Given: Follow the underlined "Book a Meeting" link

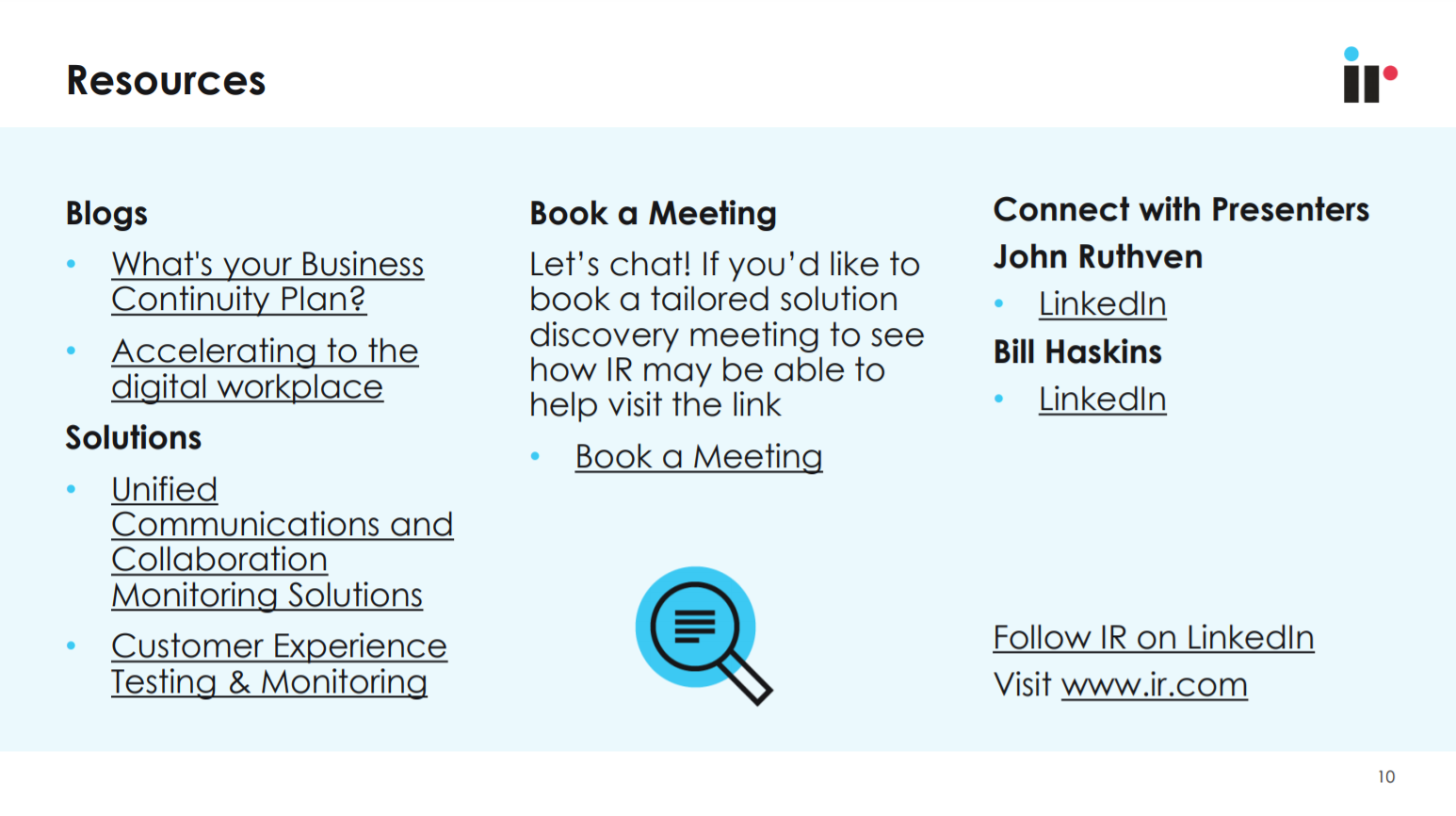Looking at the screenshot, I should coord(699,457).
